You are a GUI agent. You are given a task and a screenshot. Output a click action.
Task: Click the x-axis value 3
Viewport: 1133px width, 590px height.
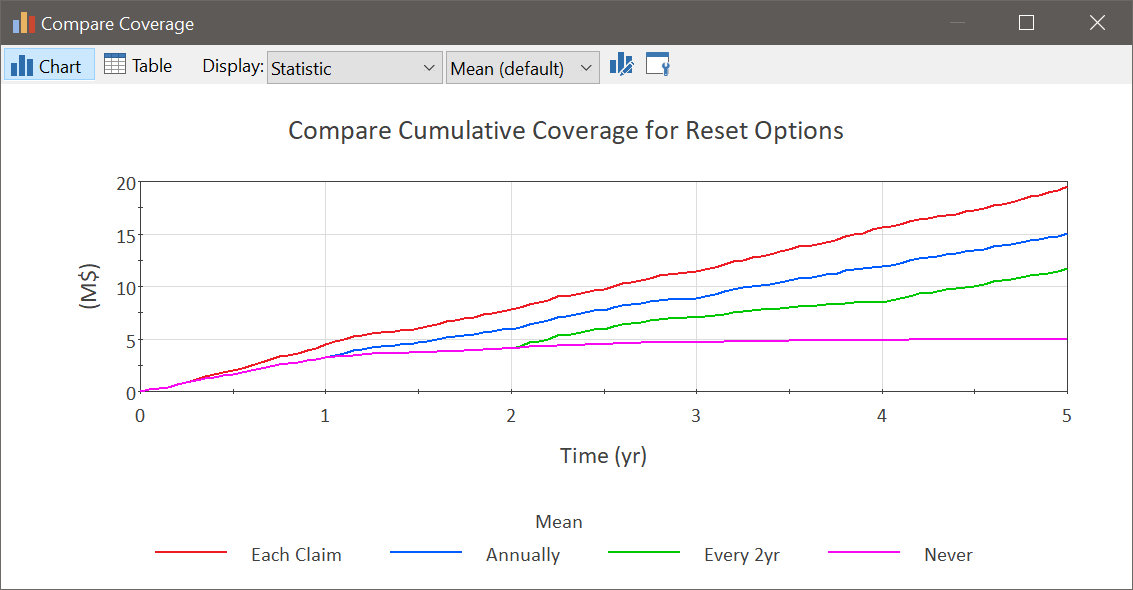pyautogui.click(x=696, y=416)
